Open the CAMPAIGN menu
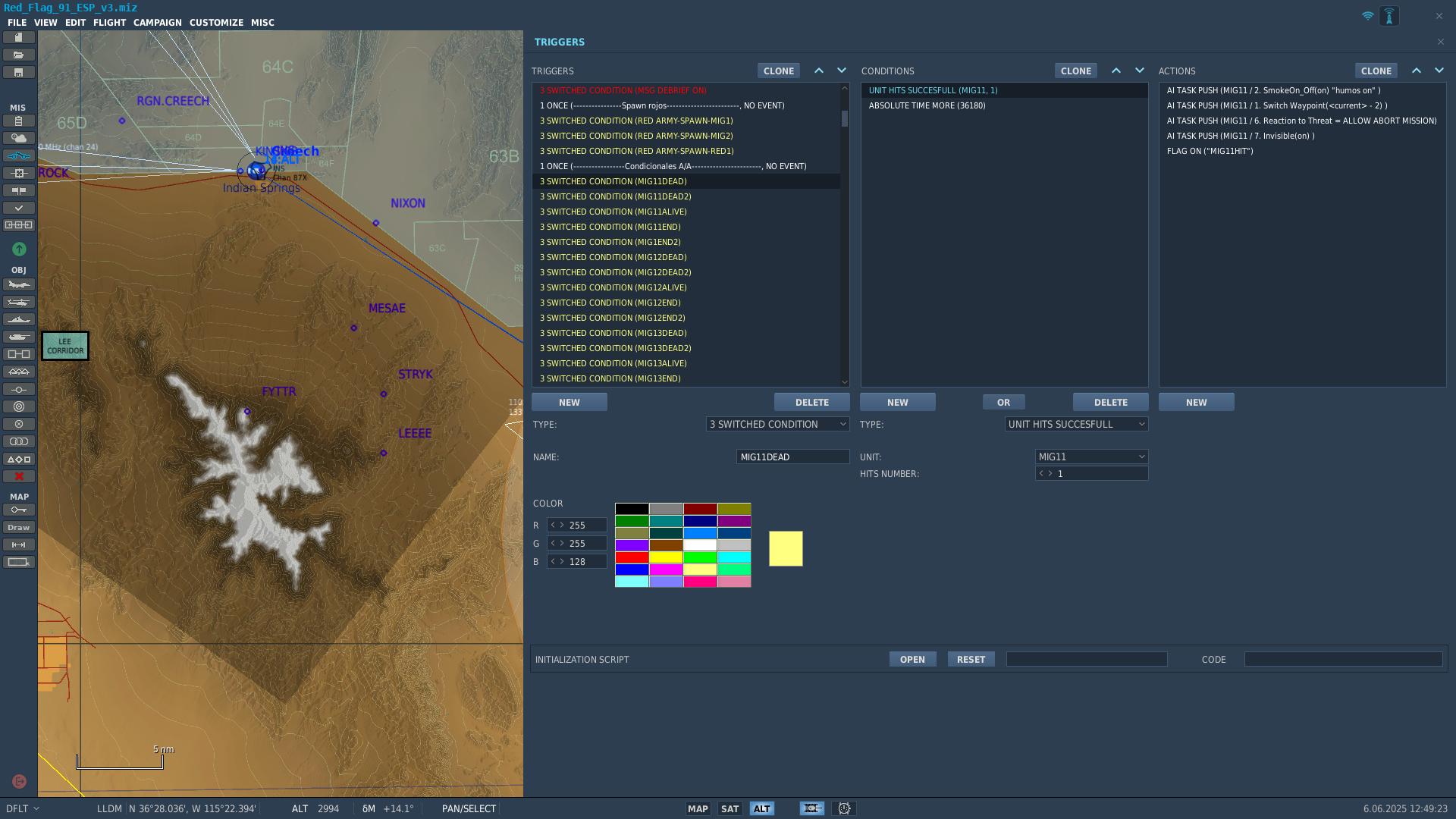 click(x=158, y=23)
